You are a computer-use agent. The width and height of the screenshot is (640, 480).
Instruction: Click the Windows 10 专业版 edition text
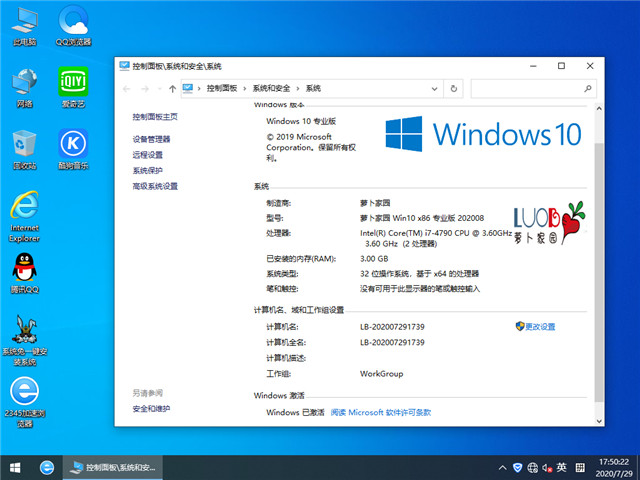click(301, 121)
